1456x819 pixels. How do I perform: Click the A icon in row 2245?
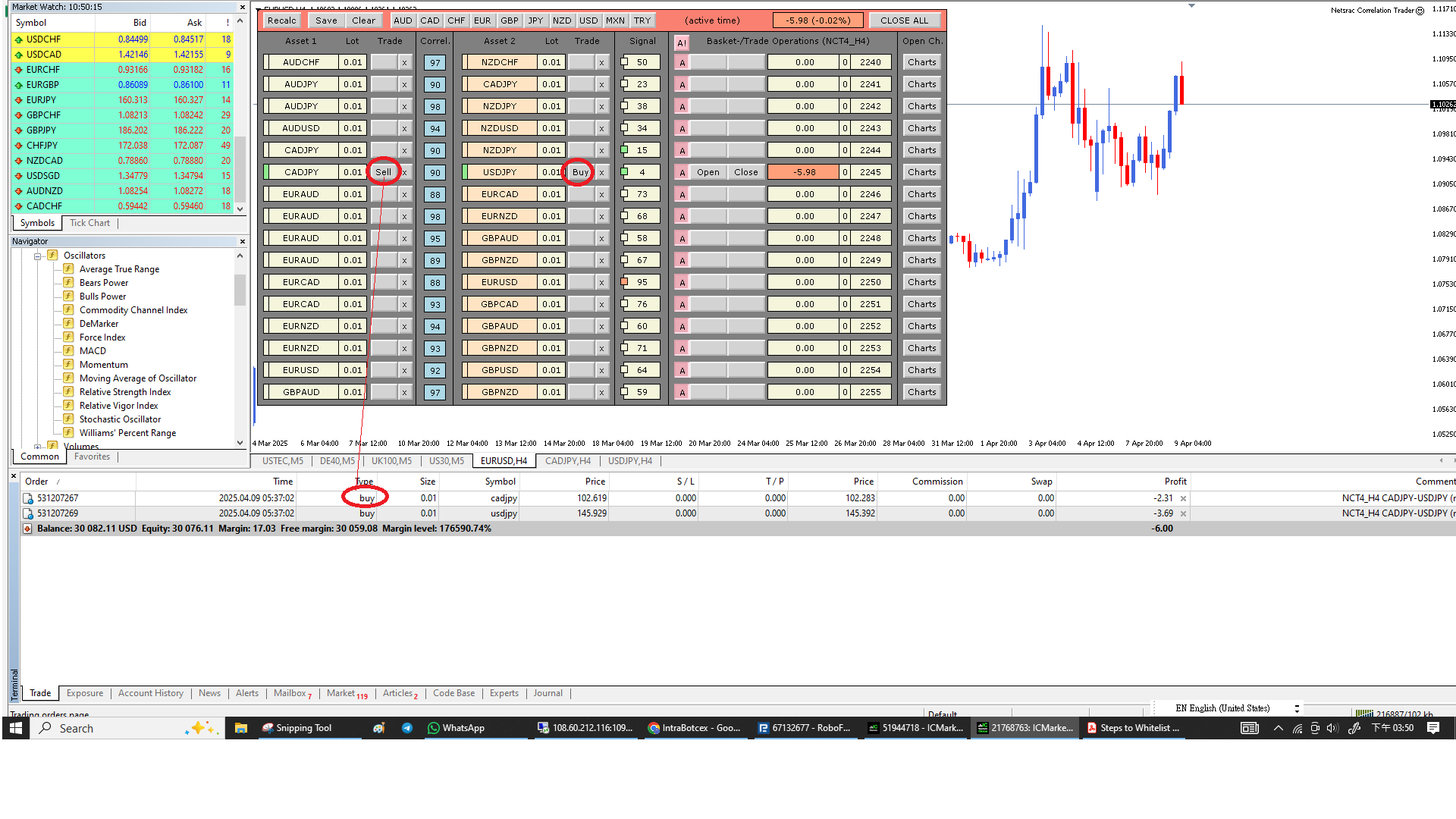pos(682,173)
